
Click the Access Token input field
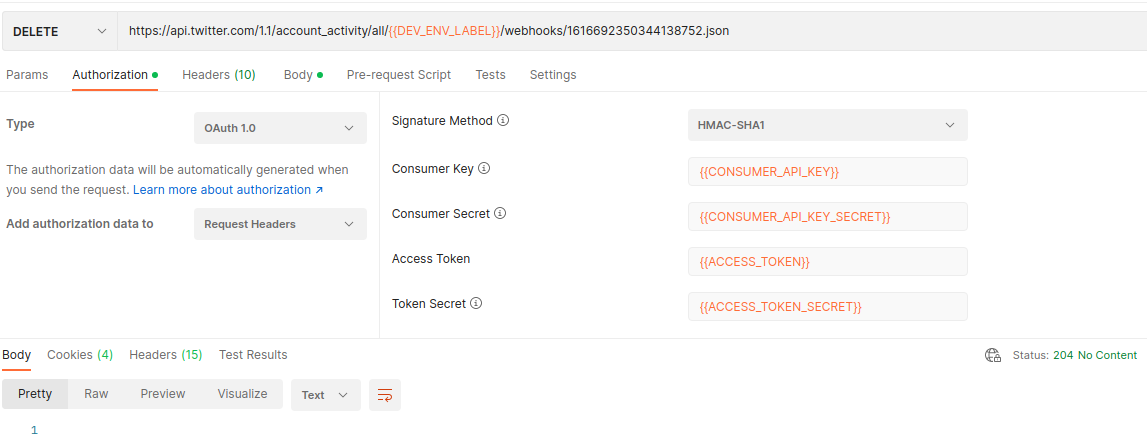(x=827, y=261)
